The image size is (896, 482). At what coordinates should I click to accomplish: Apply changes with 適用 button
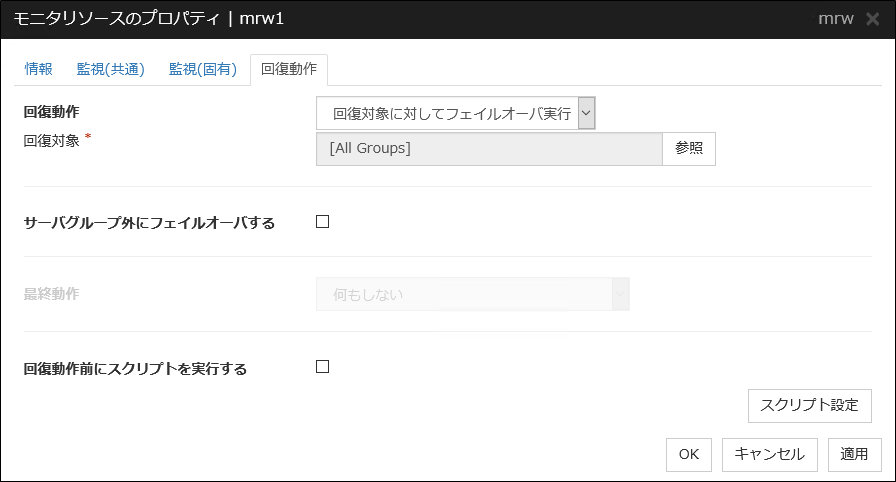854,454
